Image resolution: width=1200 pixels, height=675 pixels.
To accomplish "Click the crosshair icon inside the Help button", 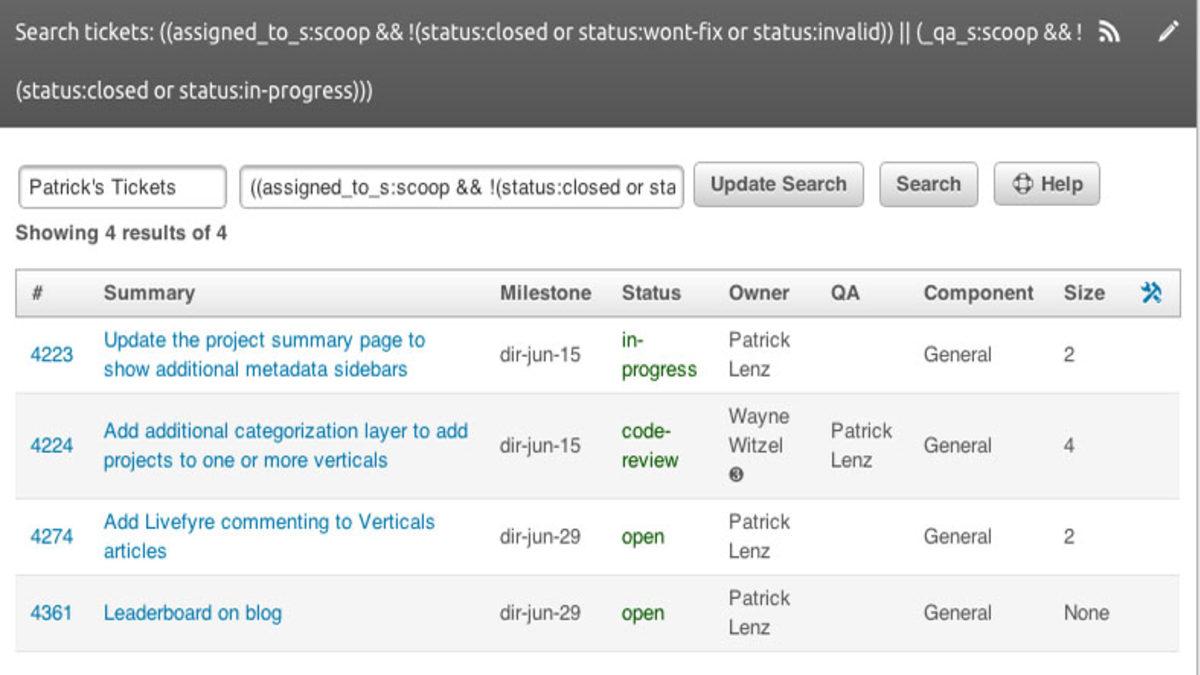I will [x=1023, y=183].
